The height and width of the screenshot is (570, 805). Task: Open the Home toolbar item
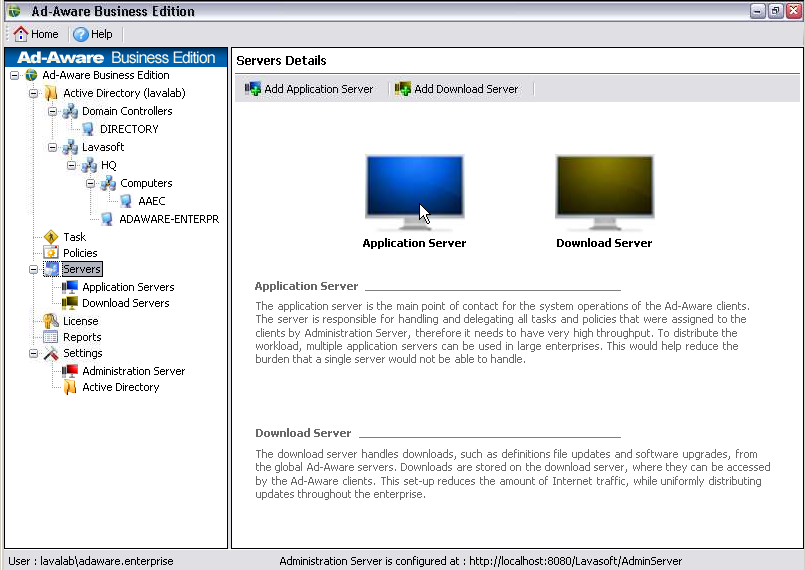pos(36,34)
